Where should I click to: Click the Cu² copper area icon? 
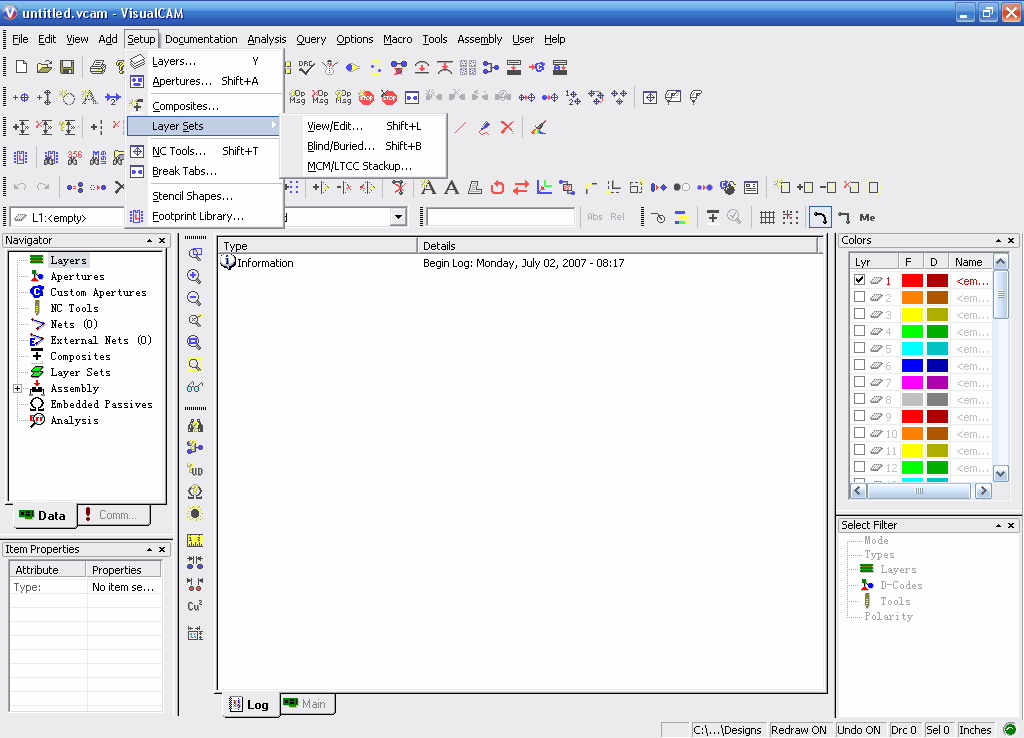click(x=195, y=606)
